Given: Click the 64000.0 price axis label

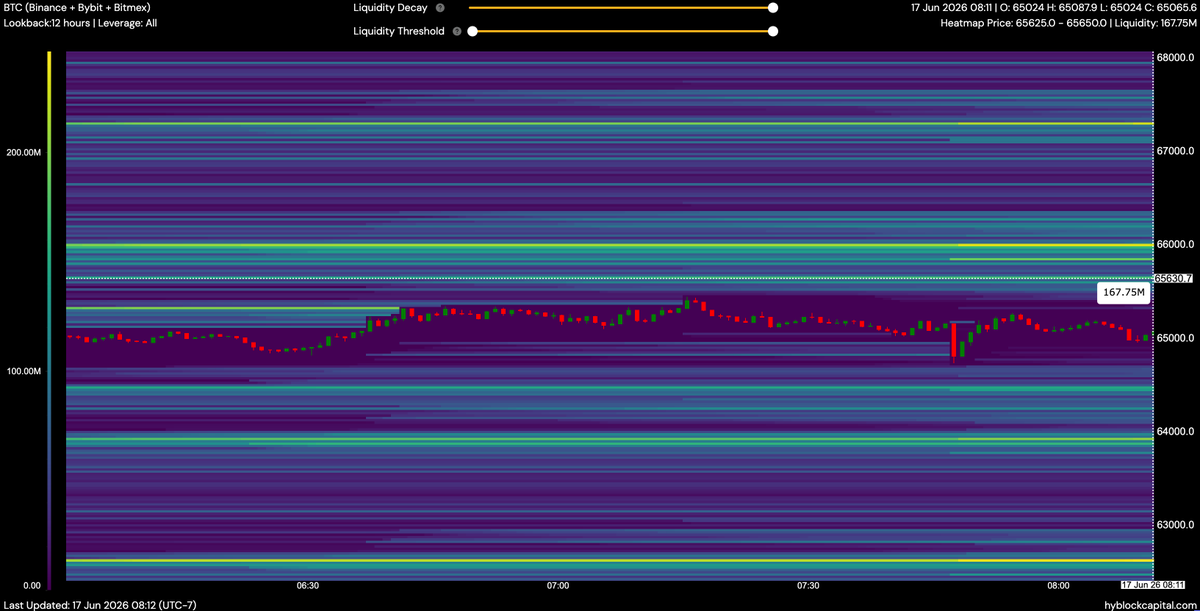Looking at the screenshot, I should point(1176,431).
